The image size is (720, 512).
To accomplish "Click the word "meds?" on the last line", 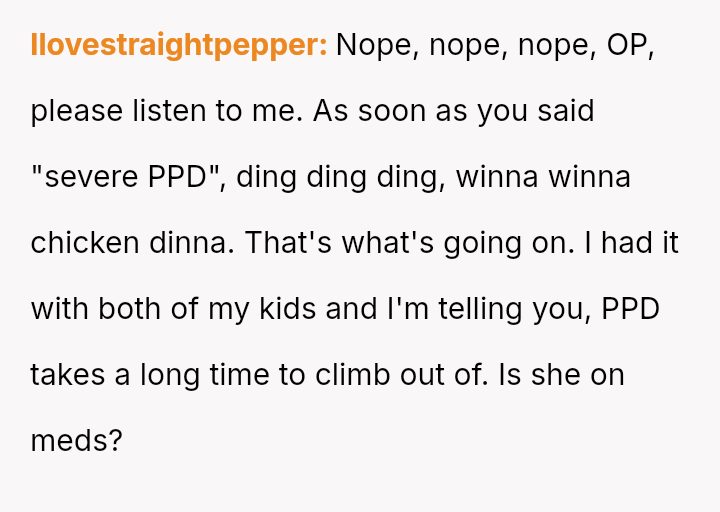I will coord(76,440).
